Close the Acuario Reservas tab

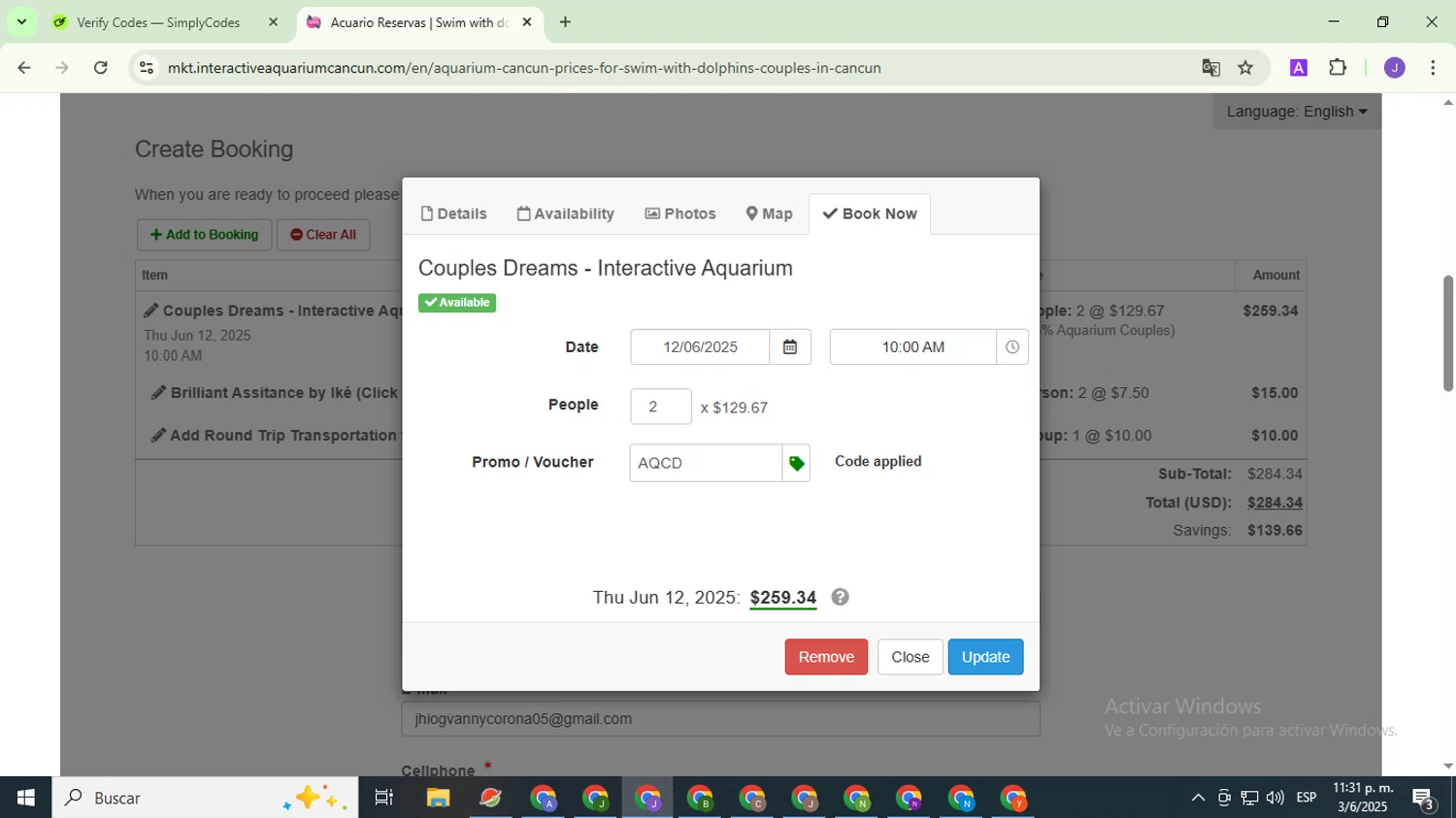[x=527, y=22]
